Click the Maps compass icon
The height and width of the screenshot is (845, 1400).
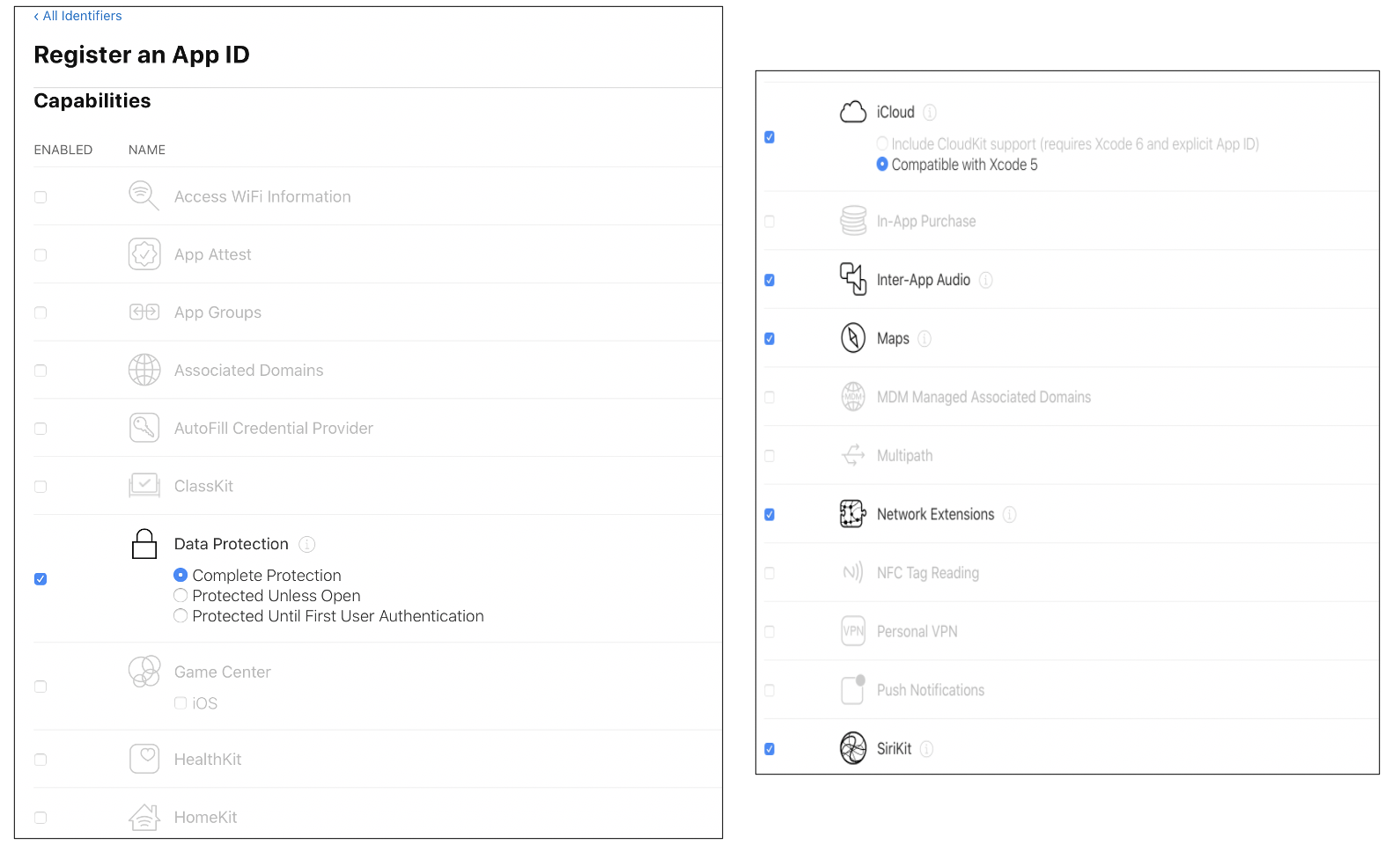point(852,338)
